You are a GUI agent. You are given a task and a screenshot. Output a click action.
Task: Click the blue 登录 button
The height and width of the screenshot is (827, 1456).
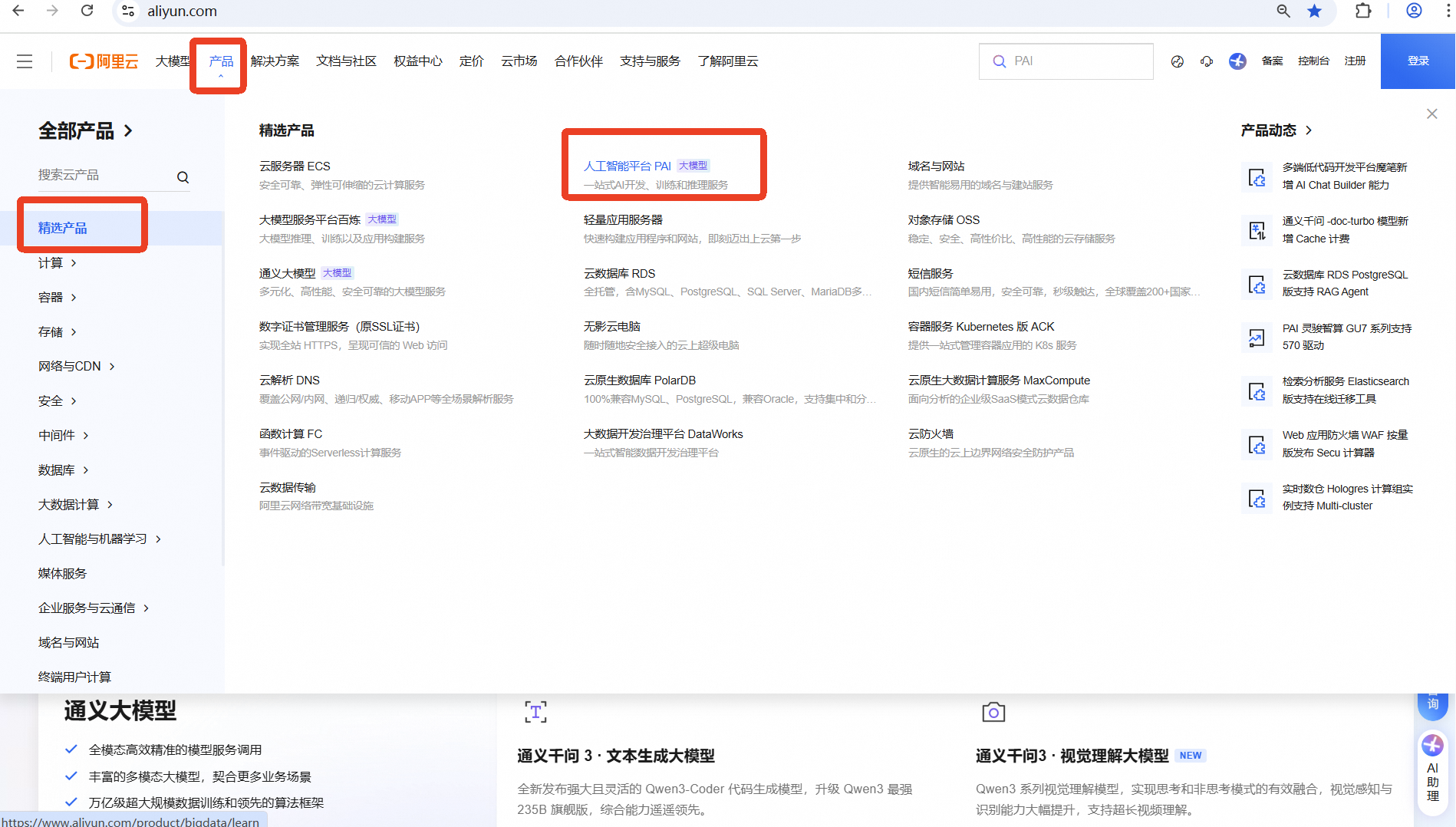click(x=1418, y=61)
